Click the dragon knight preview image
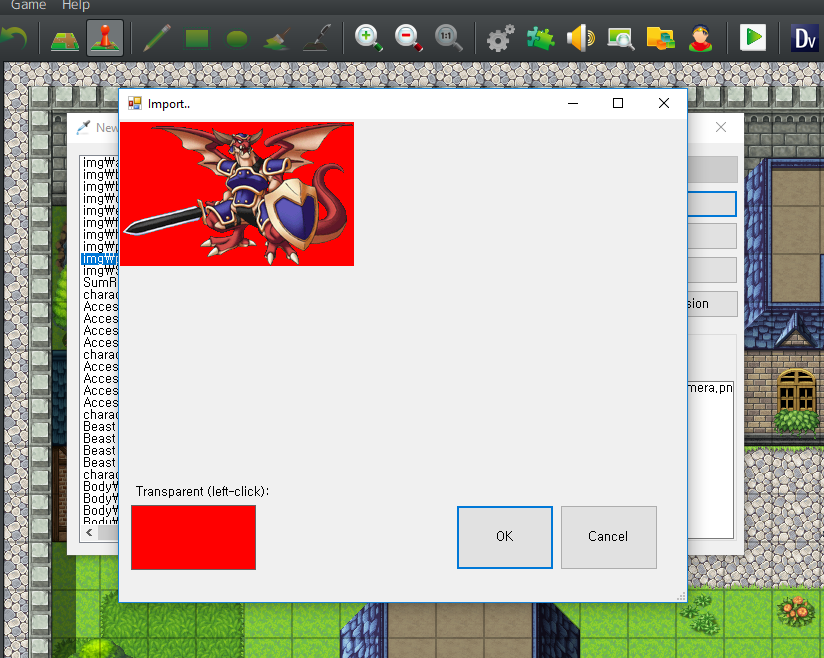824x658 pixels. 237,194
